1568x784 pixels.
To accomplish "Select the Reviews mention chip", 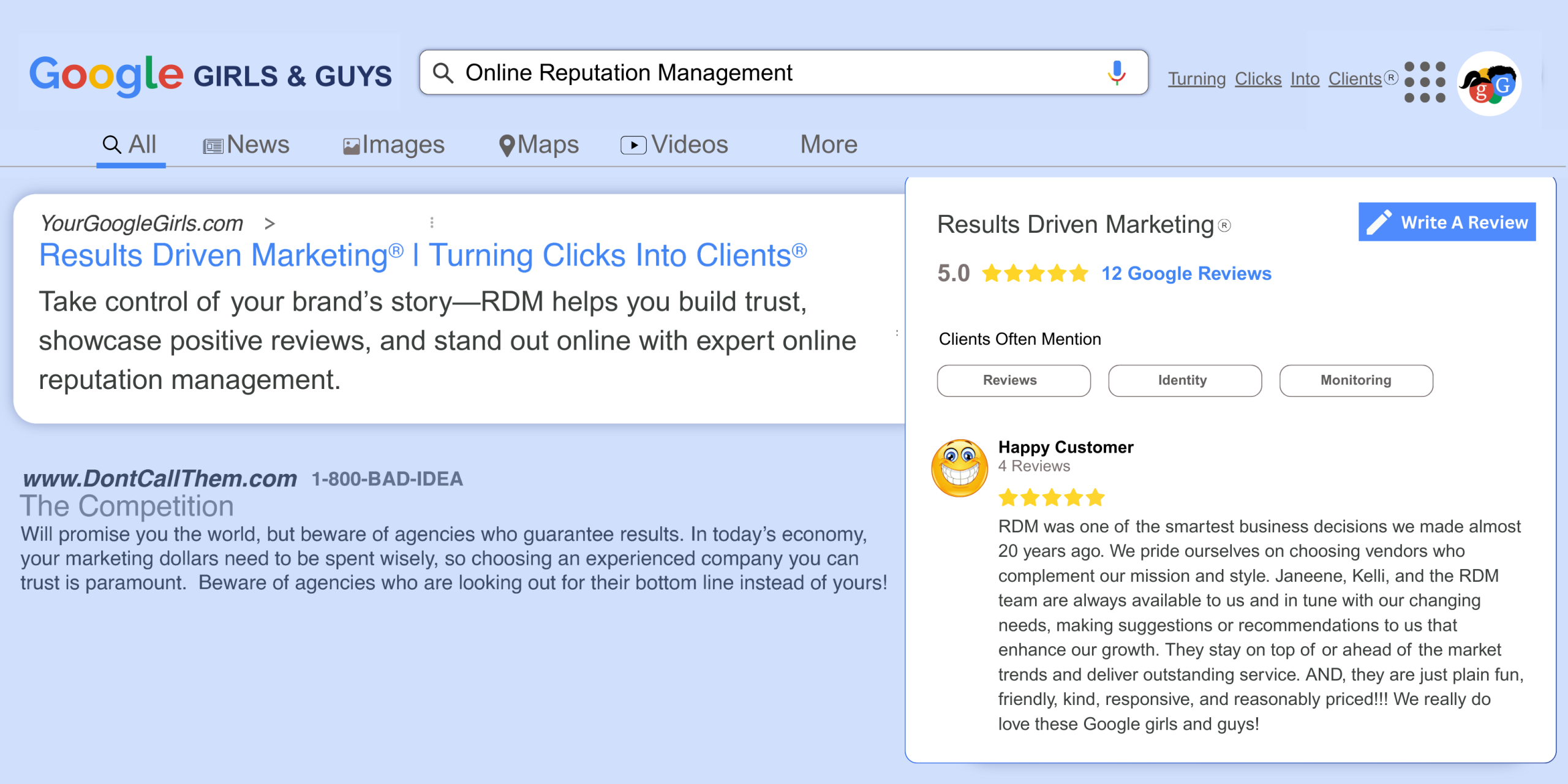I will click(x=1013, y=380).
